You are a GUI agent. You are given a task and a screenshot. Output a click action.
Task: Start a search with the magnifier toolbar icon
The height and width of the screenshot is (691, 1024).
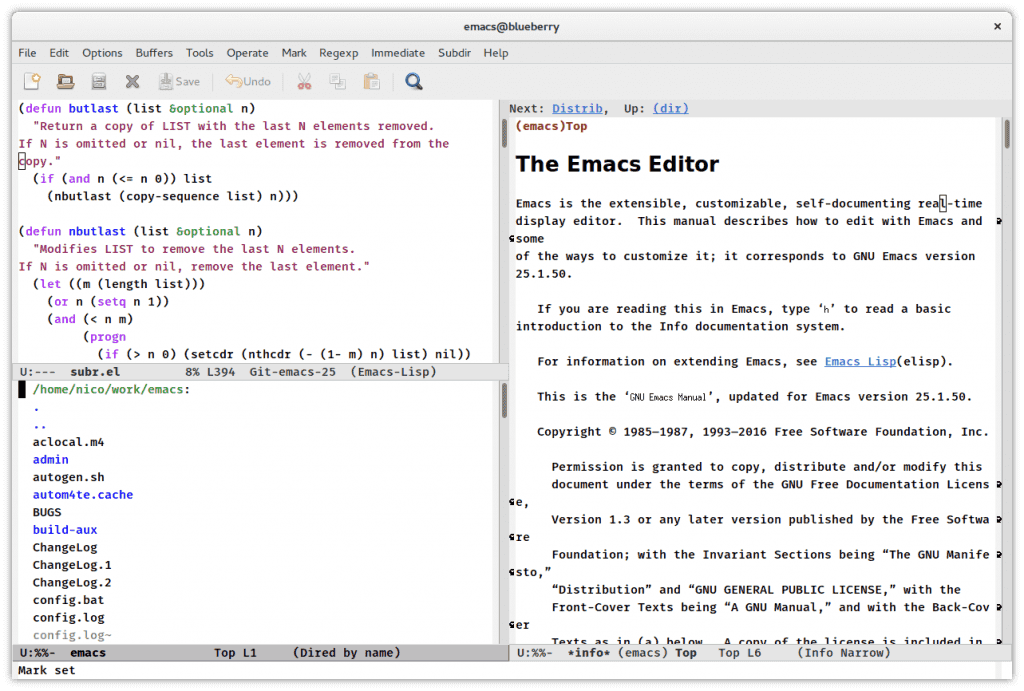pos(411,81)
